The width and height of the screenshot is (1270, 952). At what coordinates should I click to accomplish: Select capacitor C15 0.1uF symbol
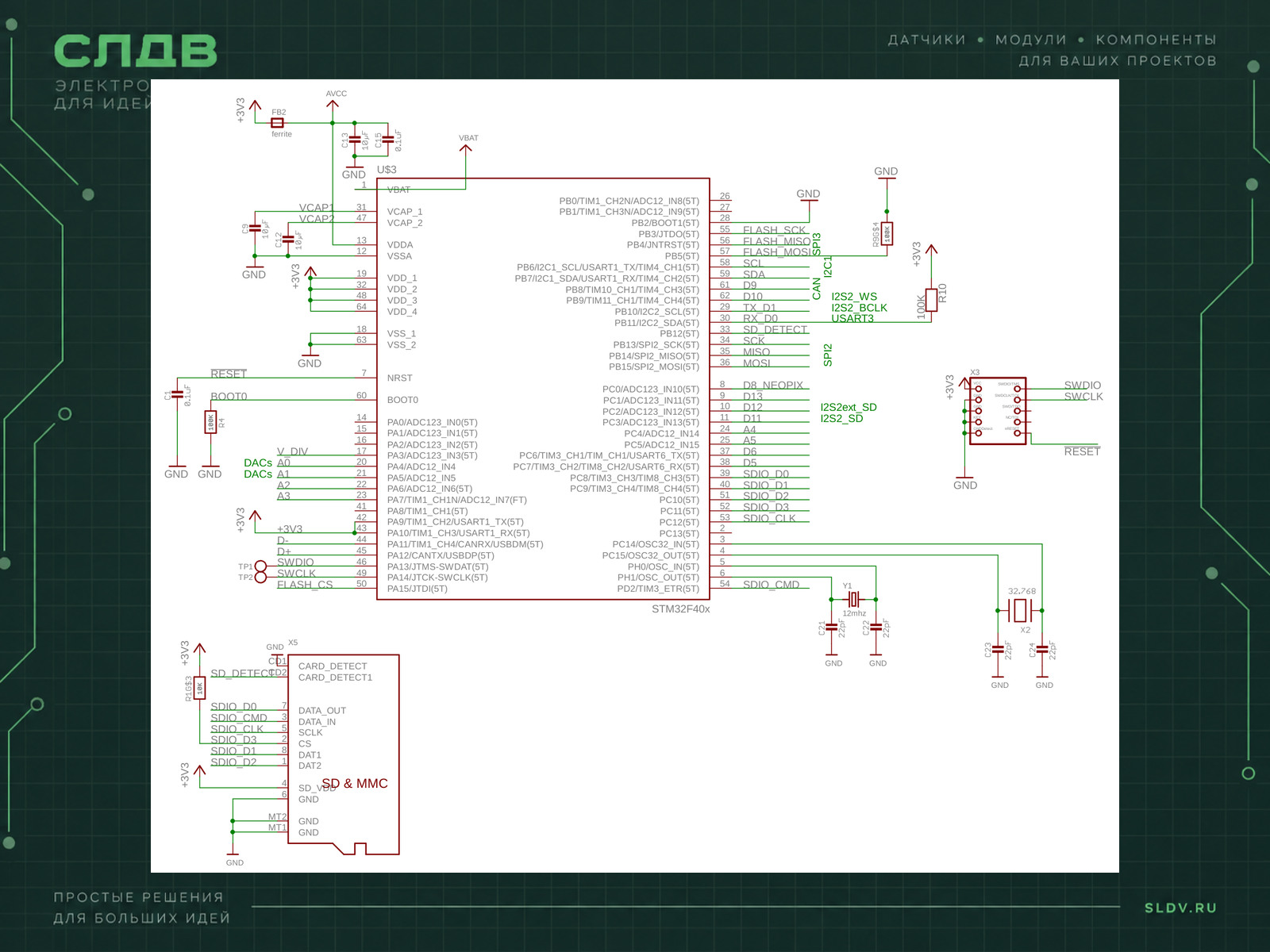click(x=388, y=140)
